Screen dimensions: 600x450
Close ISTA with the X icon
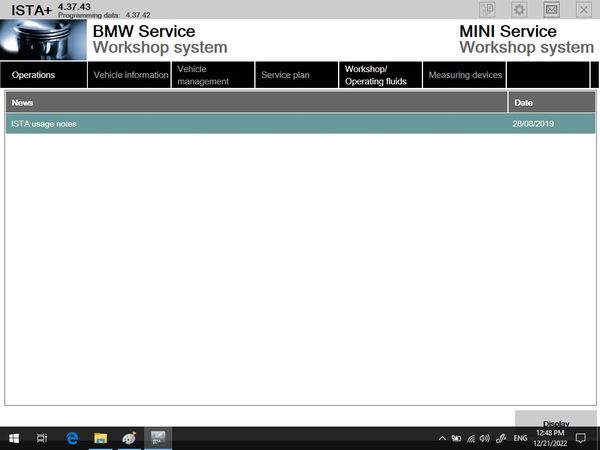tap(584, 10)
